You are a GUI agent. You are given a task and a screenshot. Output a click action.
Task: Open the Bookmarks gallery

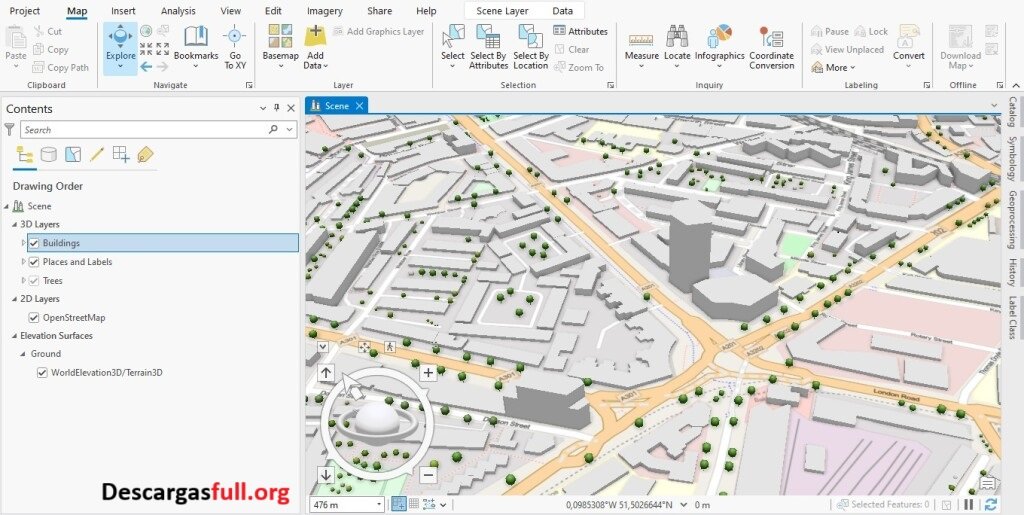(196, 47)
